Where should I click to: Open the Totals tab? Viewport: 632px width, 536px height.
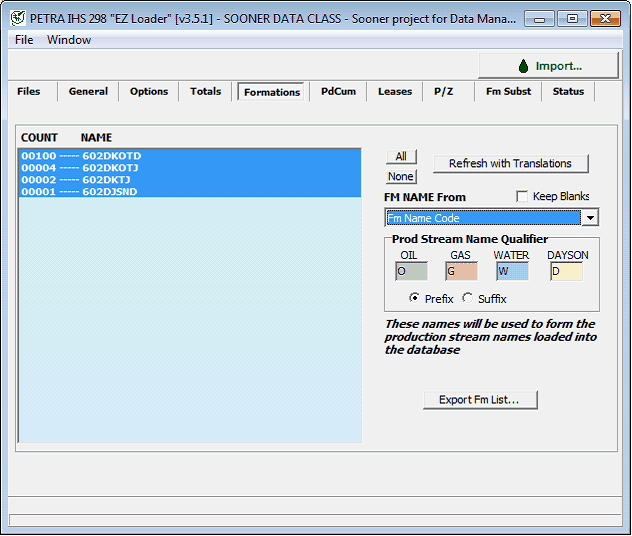point(205,92)
